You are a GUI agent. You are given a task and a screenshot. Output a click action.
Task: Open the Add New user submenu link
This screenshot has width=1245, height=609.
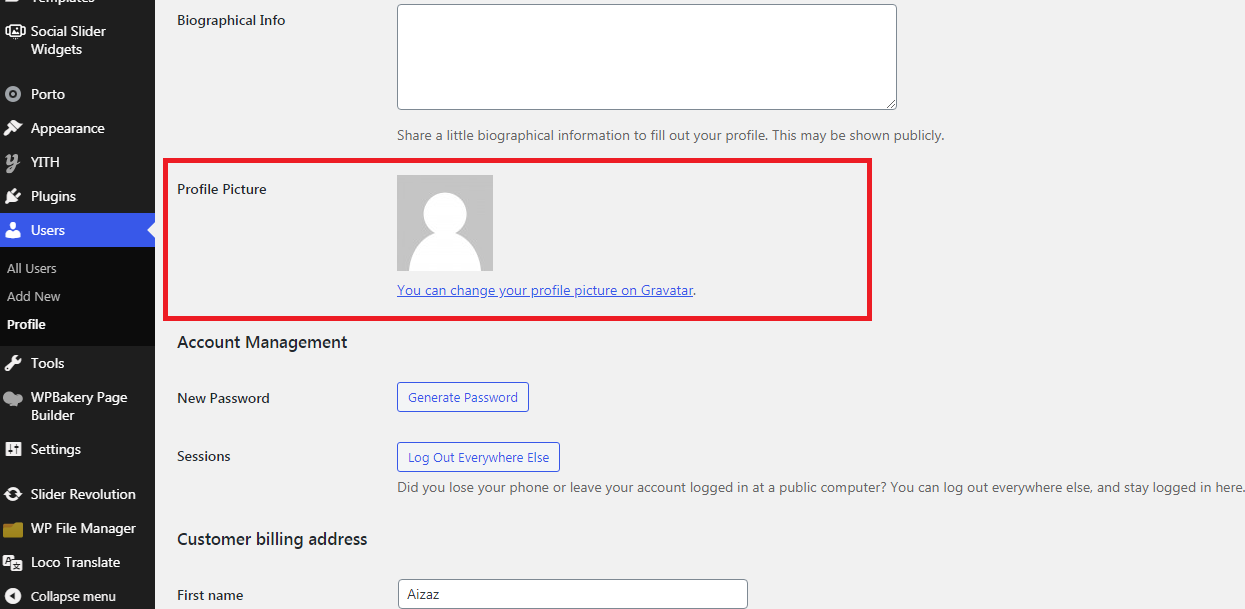(34, 296)
